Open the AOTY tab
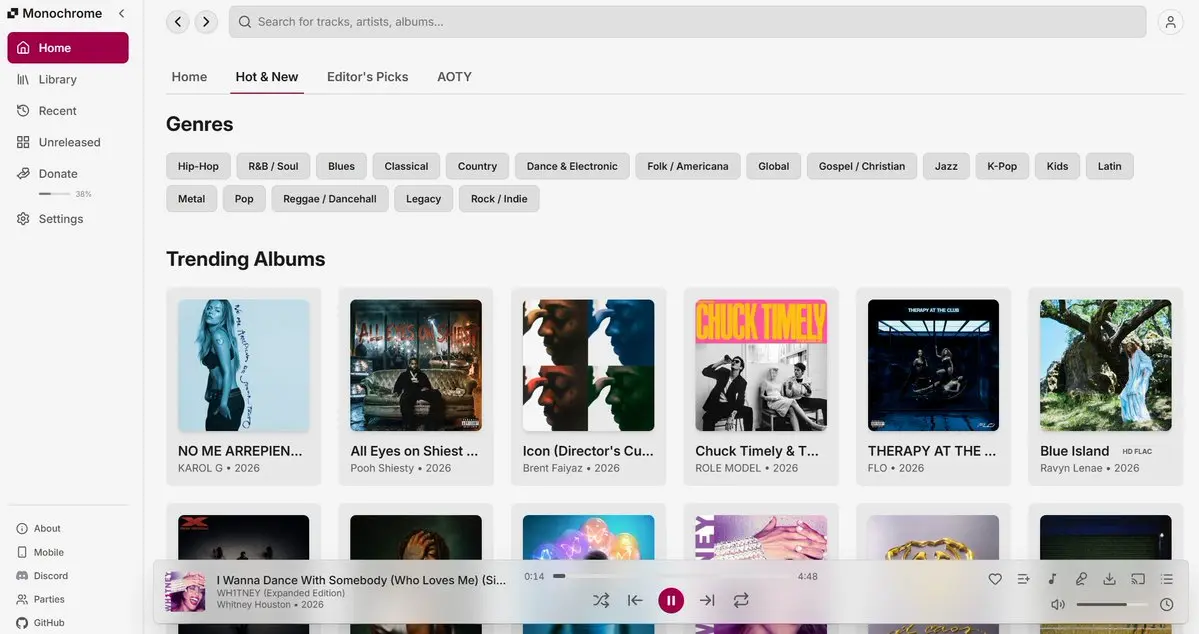The width and height of the screenshot is (1199, 634). 454,76
